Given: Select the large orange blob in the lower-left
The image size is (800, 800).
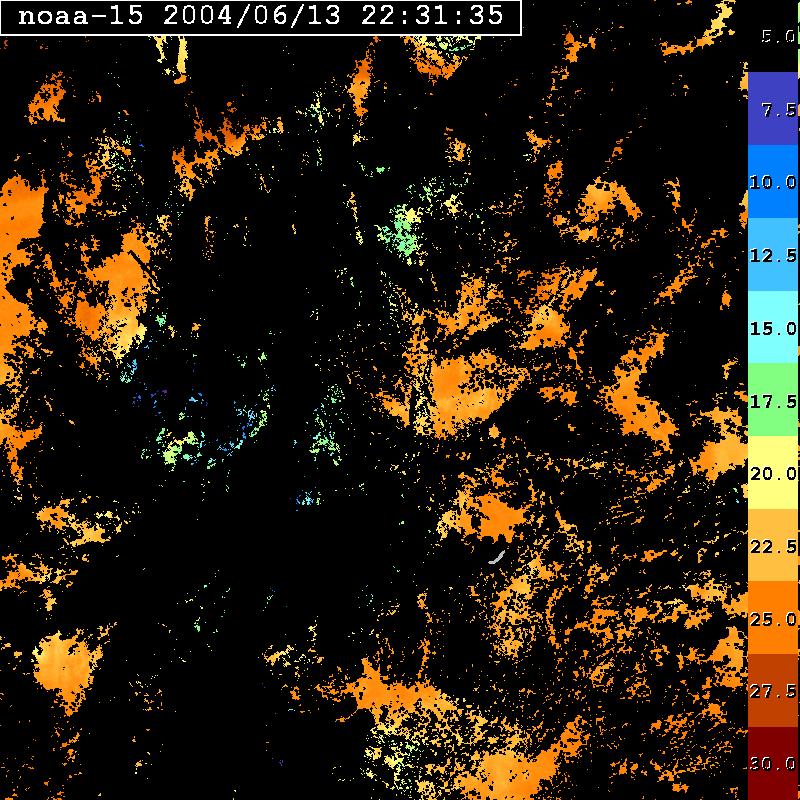Looking at the screenshot, I should coord(66,663).
